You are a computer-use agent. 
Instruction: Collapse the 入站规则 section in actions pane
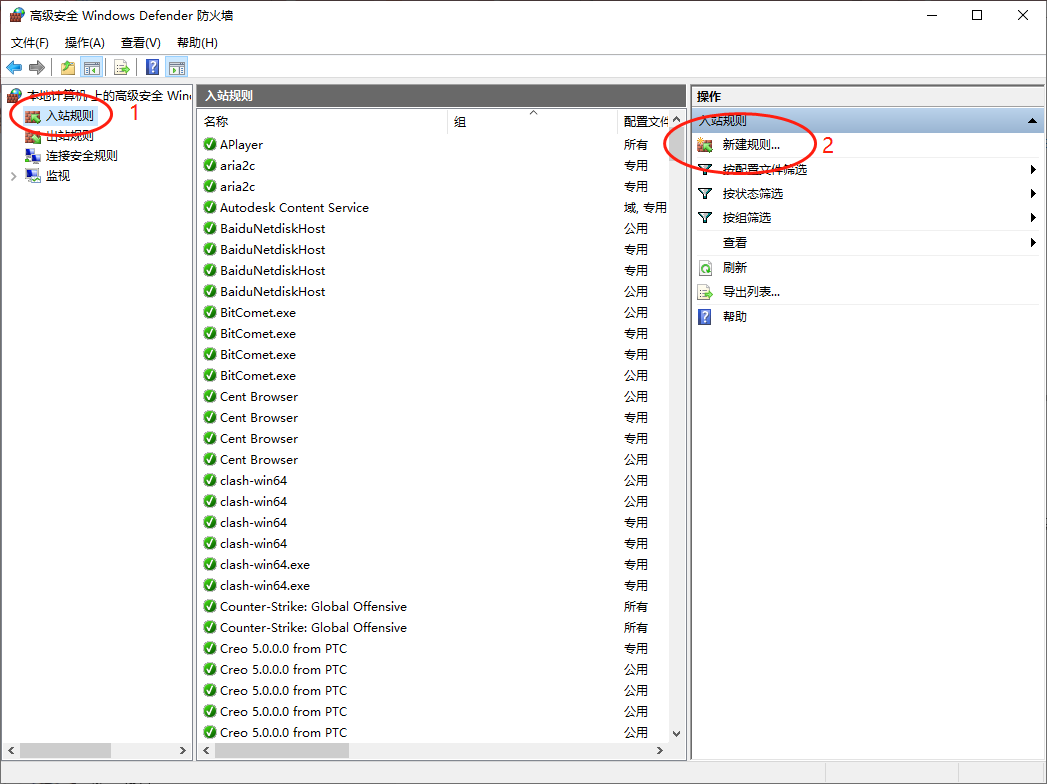coord(1032,120)
